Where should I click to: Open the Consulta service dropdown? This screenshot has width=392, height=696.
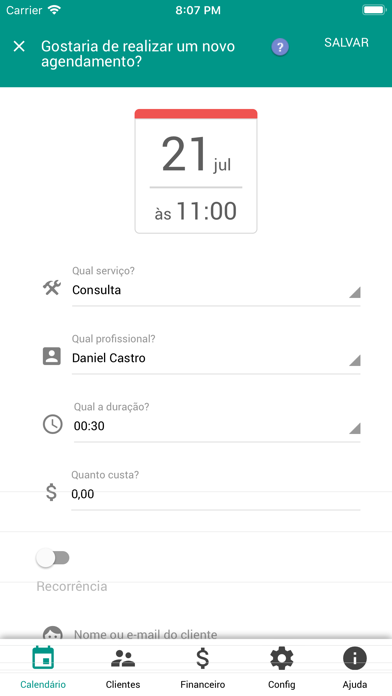point(216,290)
